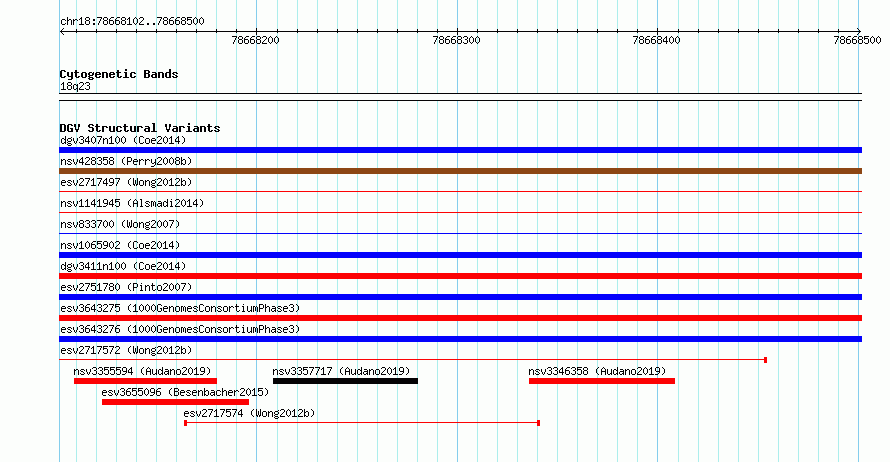Click the Cytogenetic Bands track title

(119, 74)
